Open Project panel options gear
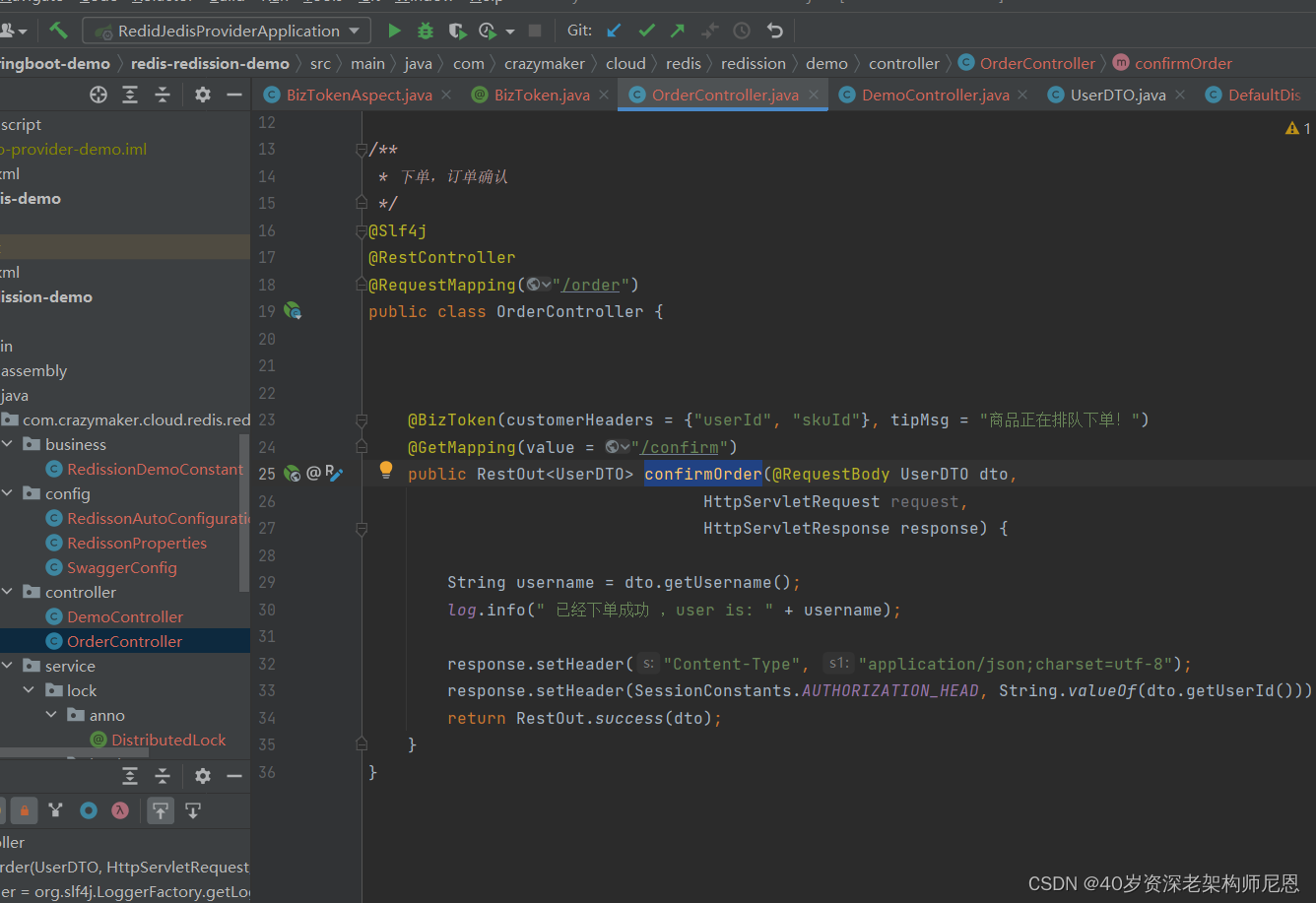 (203, 95)
